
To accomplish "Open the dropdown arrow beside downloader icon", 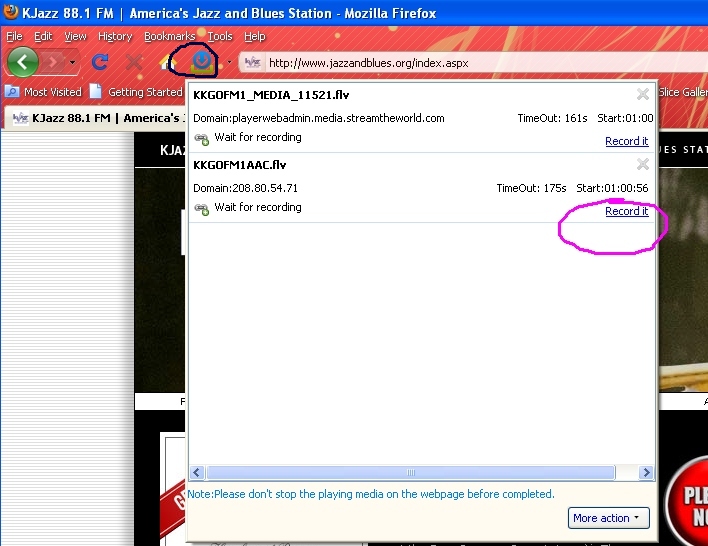I will point(229,62).
